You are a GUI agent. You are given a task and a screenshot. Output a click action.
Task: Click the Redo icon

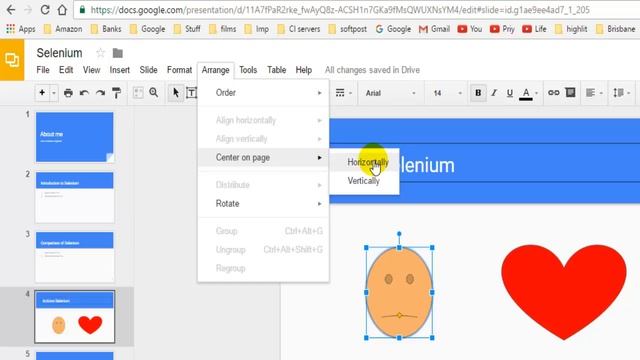(x=100, y=93)
